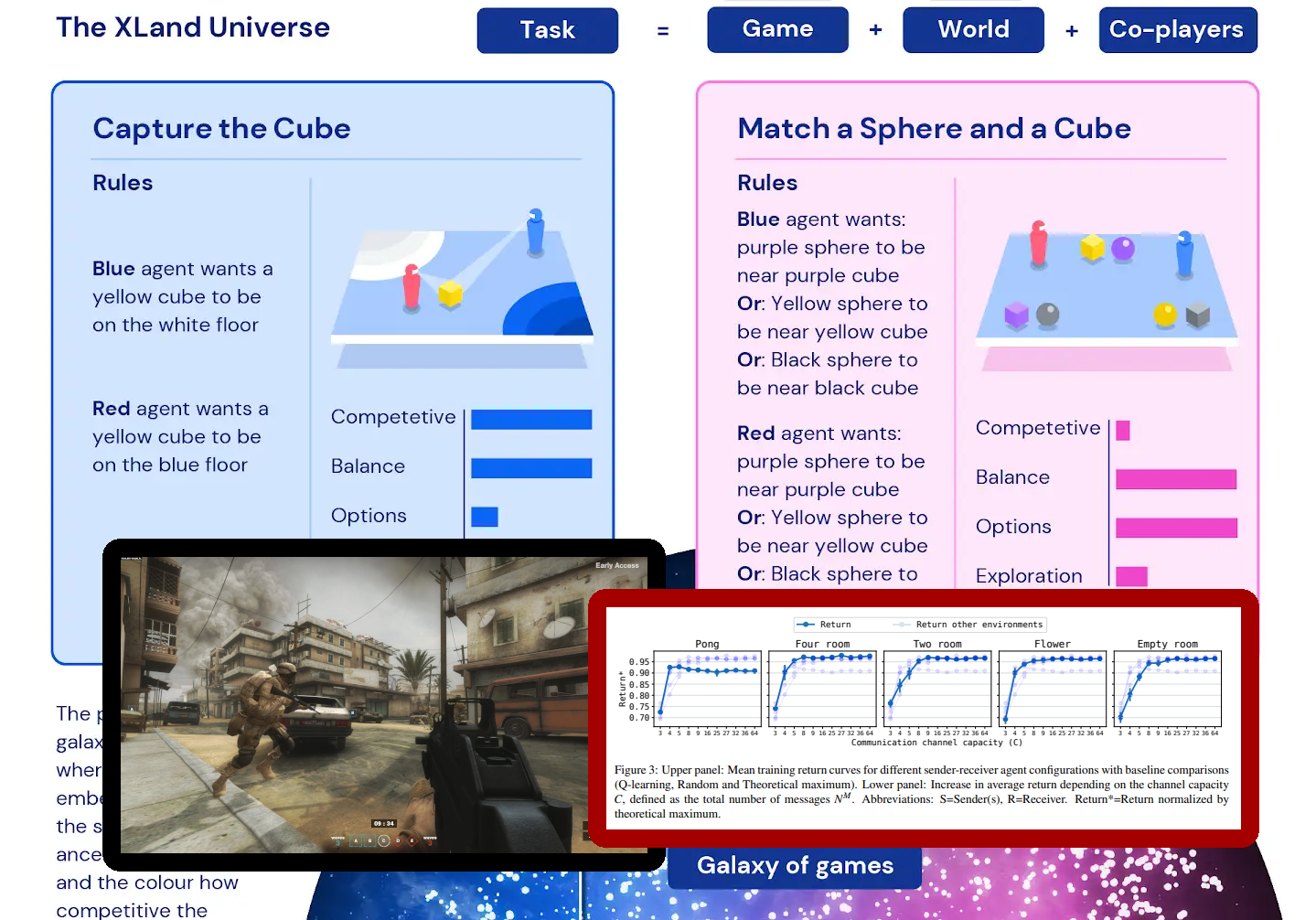
Task: Click the blue floor area in Capture the Cube world
Action: point(551,313)
